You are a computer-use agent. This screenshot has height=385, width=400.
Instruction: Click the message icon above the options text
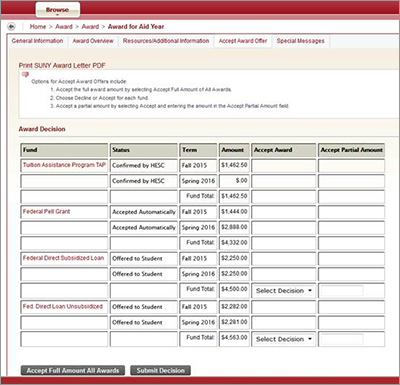(25, 74)
